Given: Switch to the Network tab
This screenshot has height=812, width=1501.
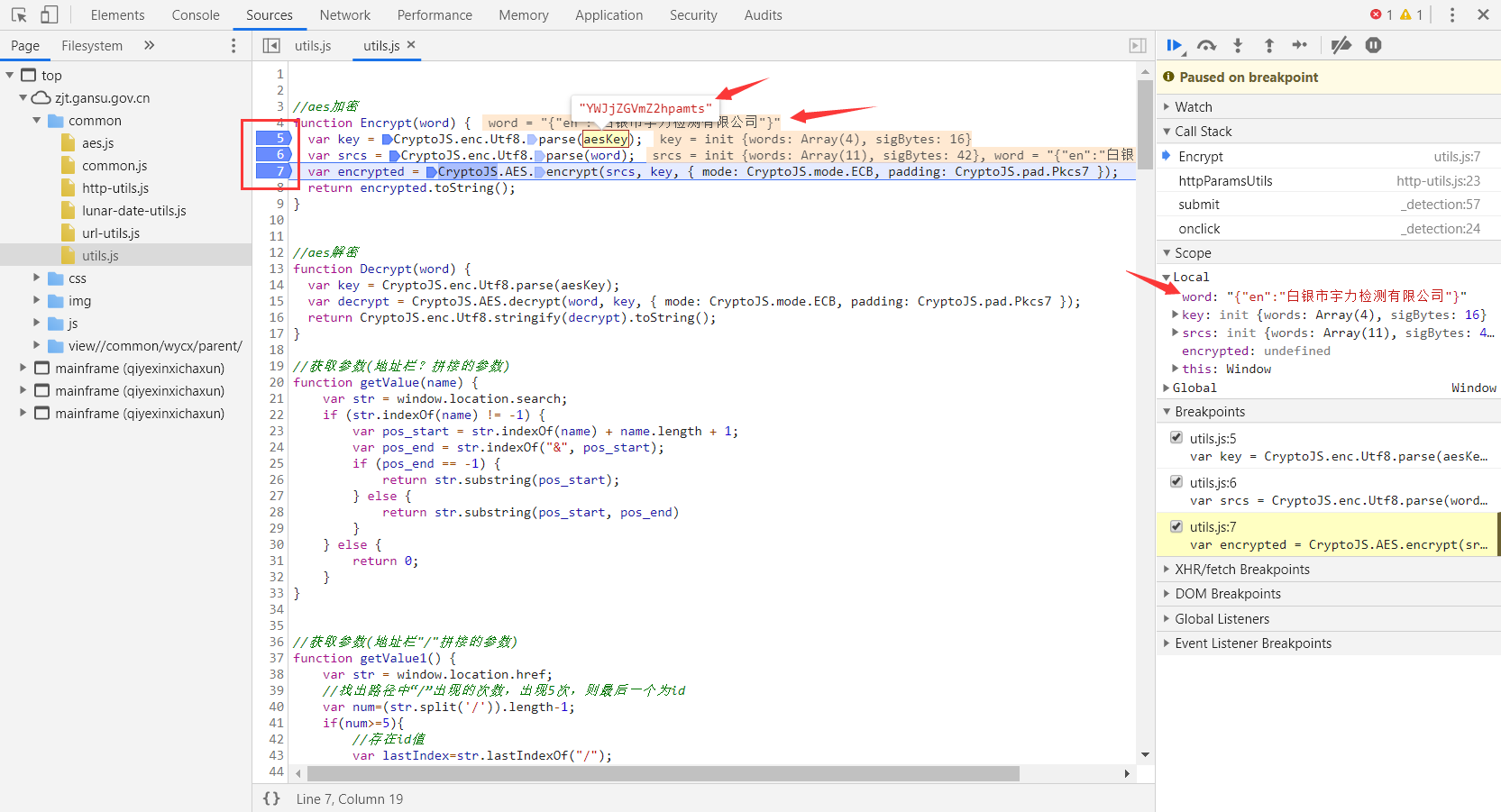Looking at the screenshot, I should 344,15.
